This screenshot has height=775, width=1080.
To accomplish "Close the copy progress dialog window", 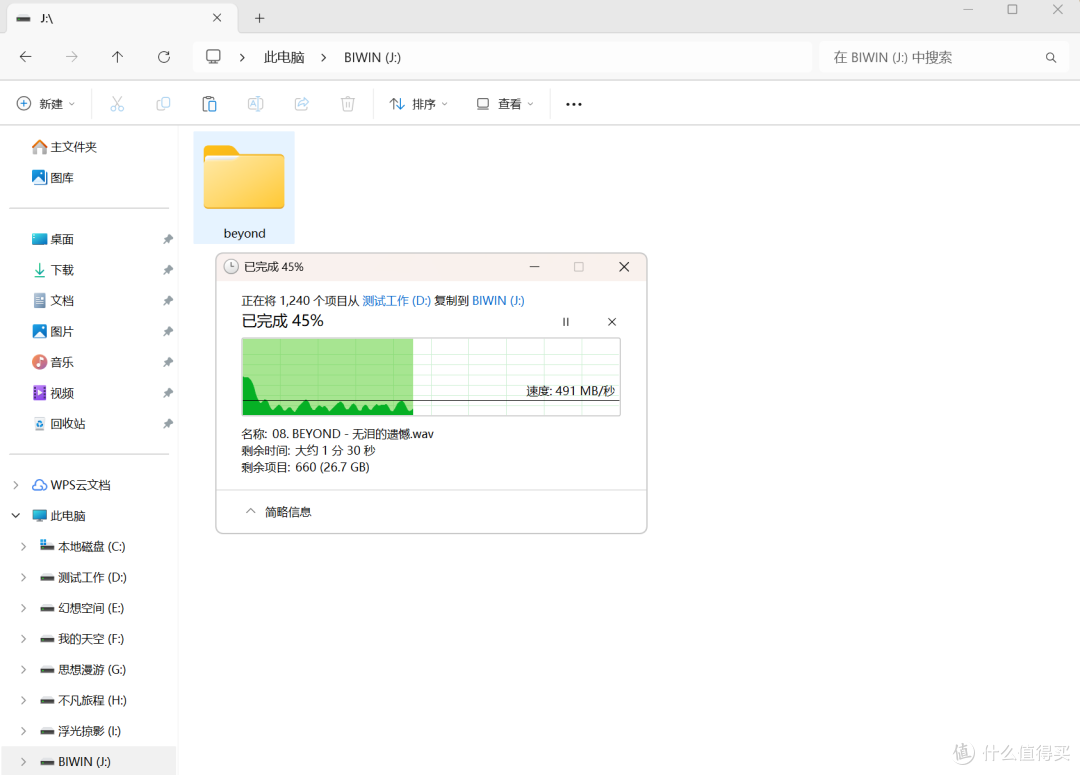I will tap(624, 267).
